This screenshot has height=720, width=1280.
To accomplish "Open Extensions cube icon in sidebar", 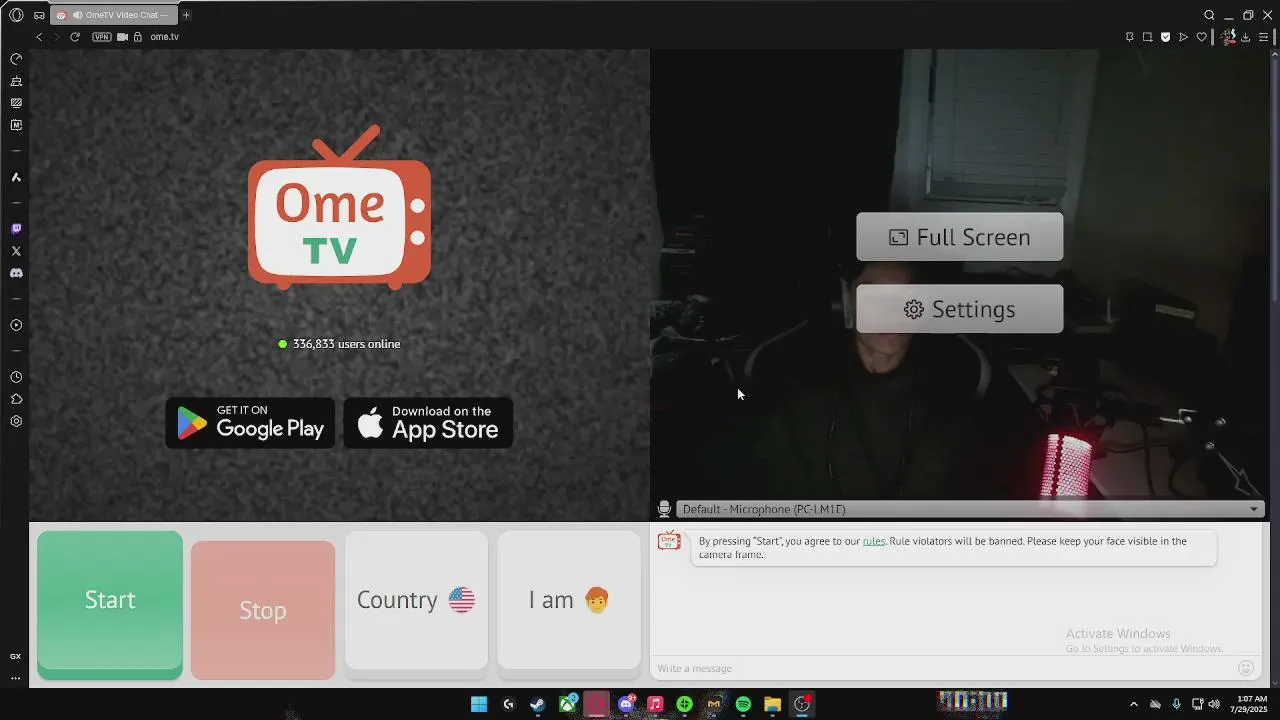I will coord(16,399).
